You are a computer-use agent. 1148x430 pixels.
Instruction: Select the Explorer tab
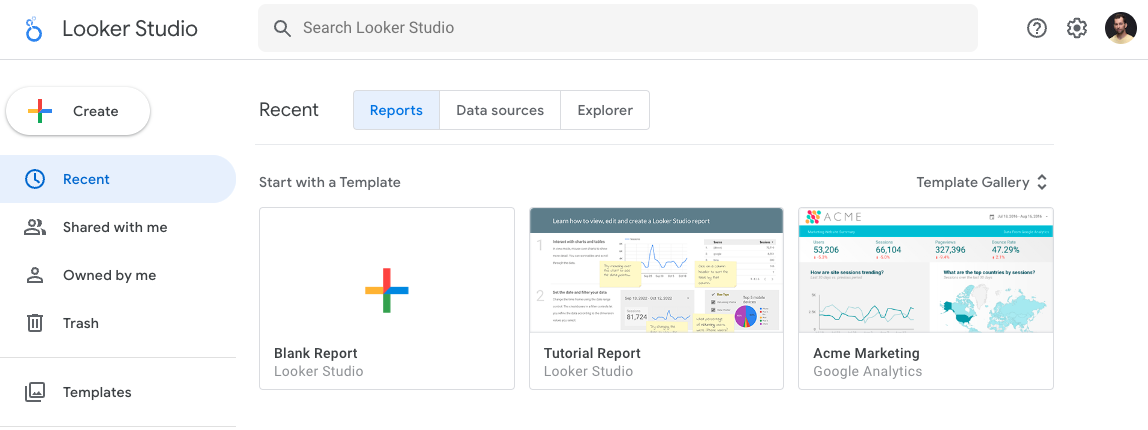point(605,110)
